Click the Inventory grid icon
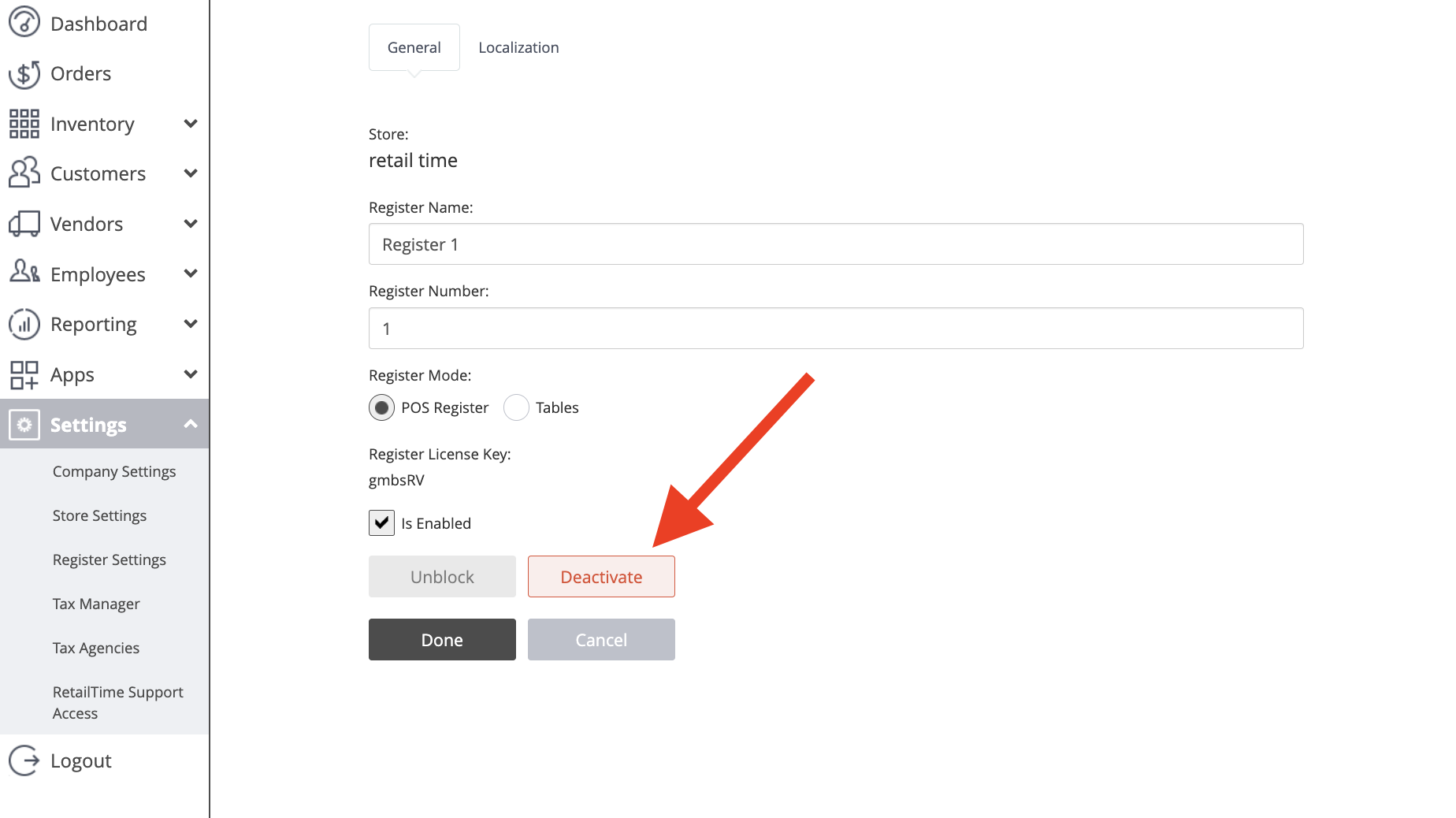Image resolution: width=1456 pixels, height=818 pixels. 24,124
